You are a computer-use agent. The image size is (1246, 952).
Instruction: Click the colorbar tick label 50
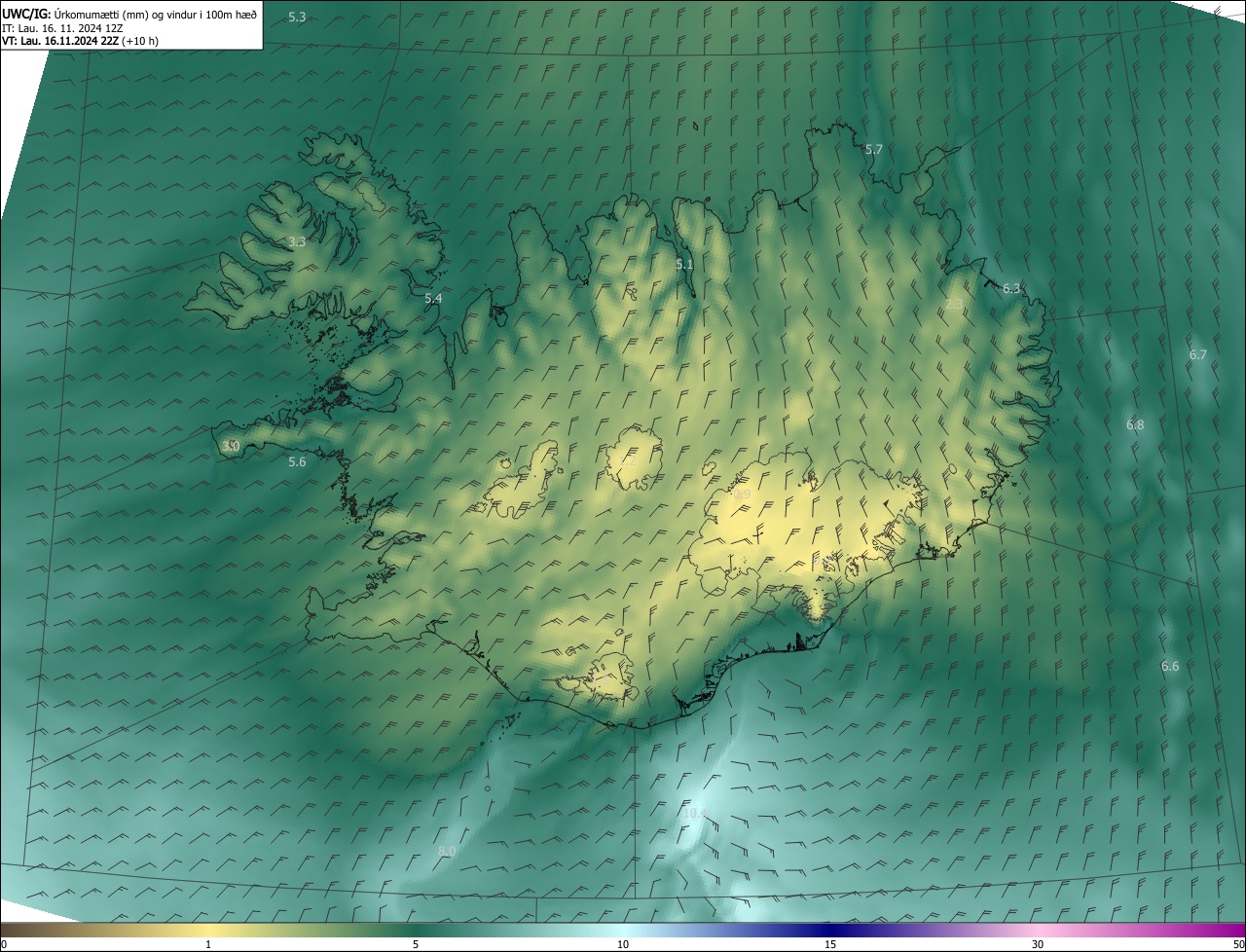1239,944
